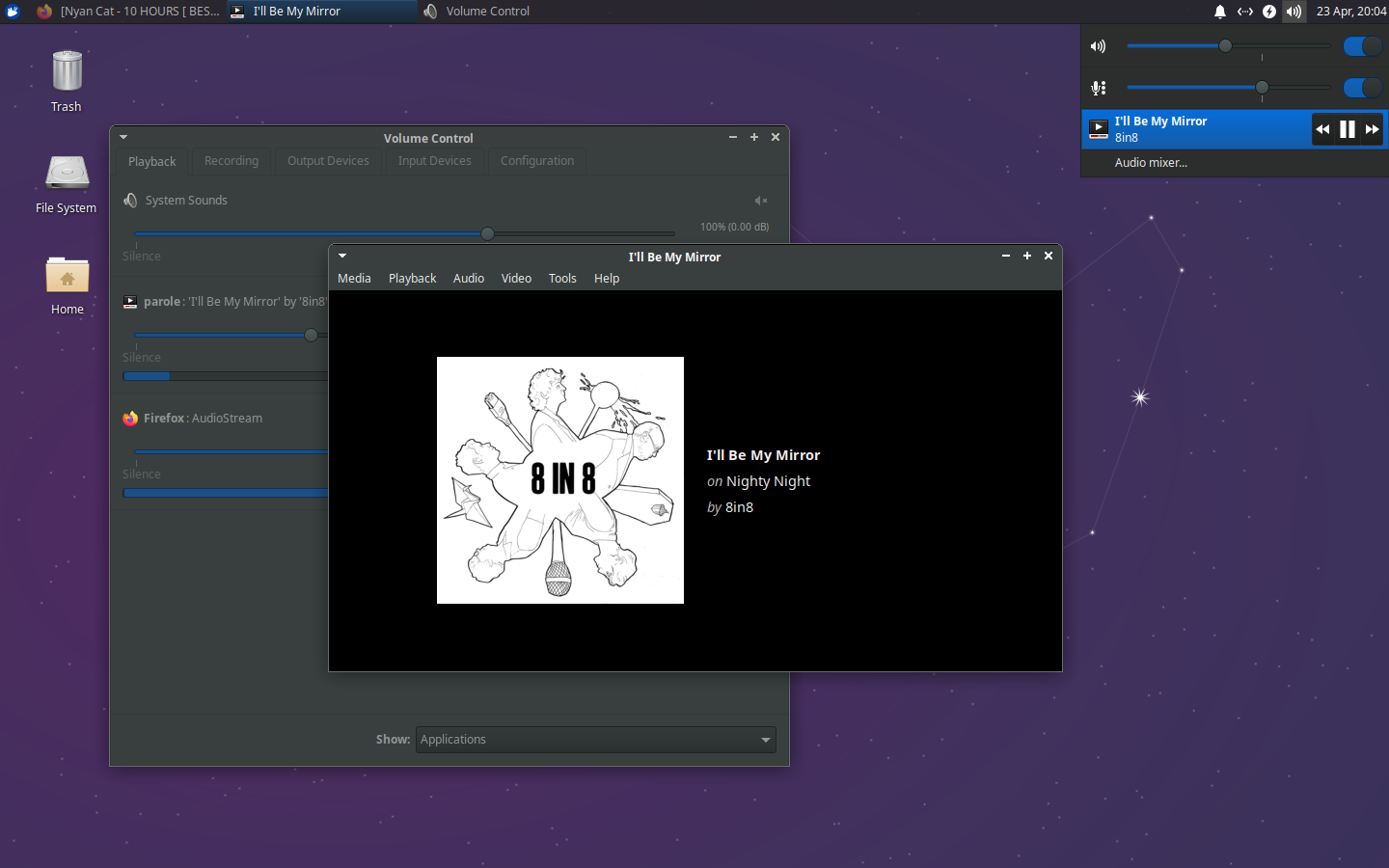1389x868 pixels.
Task: Toggle the output volume switch in the panel
Action: 1362,45
